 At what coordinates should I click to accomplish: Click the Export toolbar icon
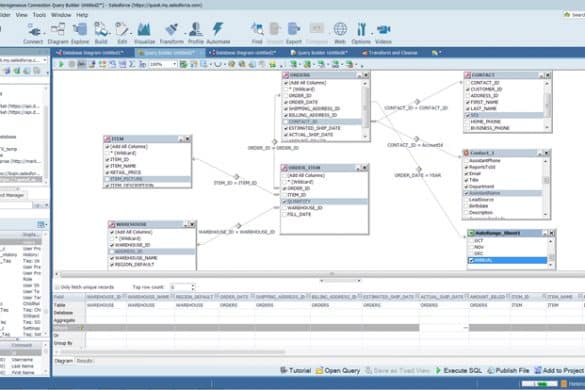[x=294, y=34]
